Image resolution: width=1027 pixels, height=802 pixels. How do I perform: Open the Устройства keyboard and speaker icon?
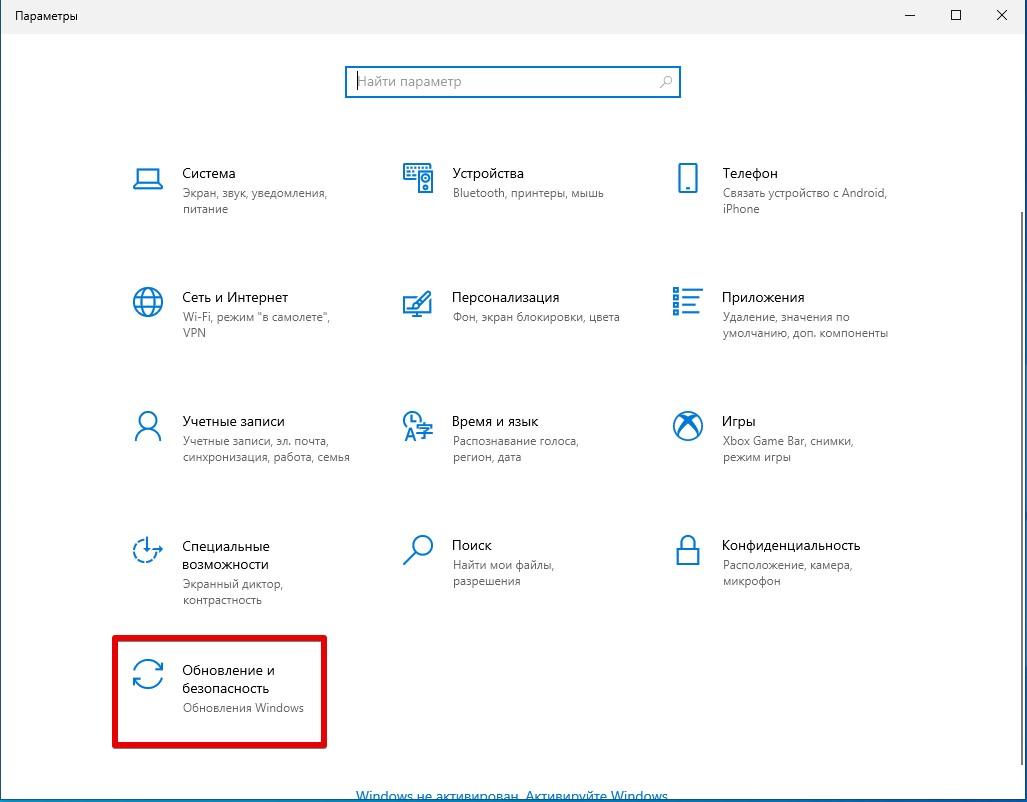click(418, 178)
